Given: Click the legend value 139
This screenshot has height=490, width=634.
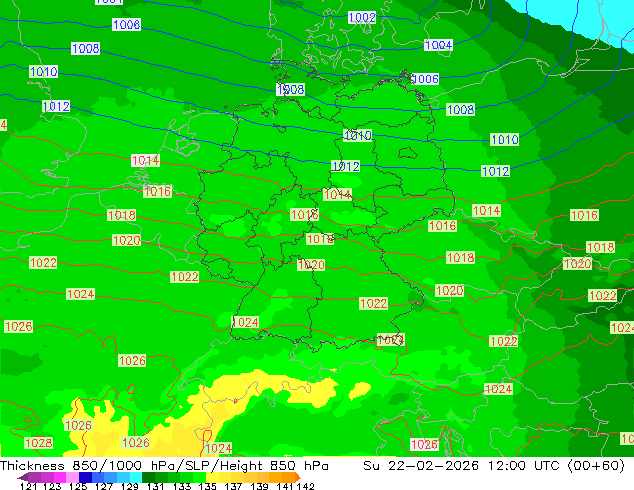Looking at the screenshot, I should [x=259, y=486].
